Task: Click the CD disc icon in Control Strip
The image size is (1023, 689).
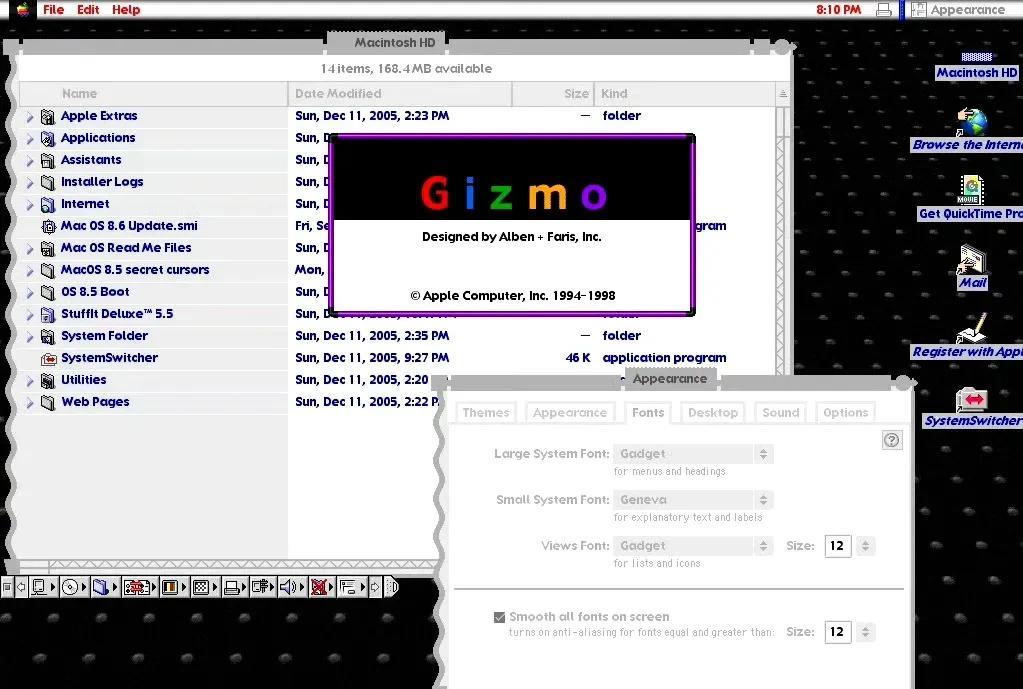Action: coord(70,587)
